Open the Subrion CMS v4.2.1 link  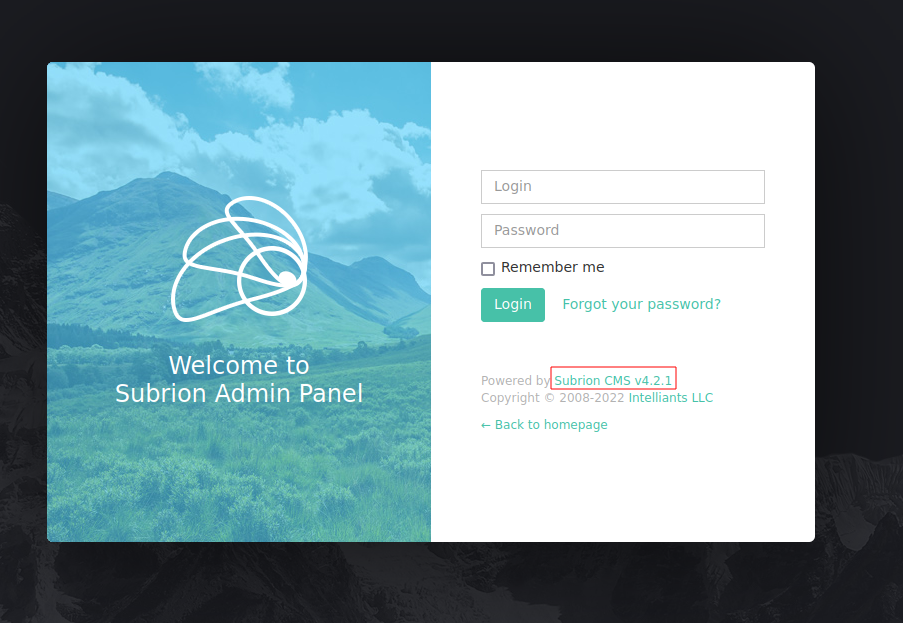pos(613,380)
